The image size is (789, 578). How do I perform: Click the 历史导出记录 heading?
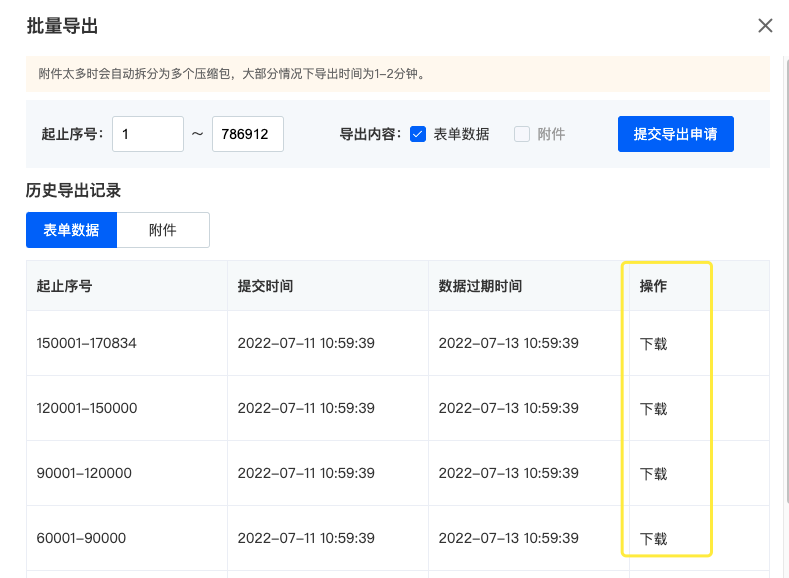coord(73,191)
